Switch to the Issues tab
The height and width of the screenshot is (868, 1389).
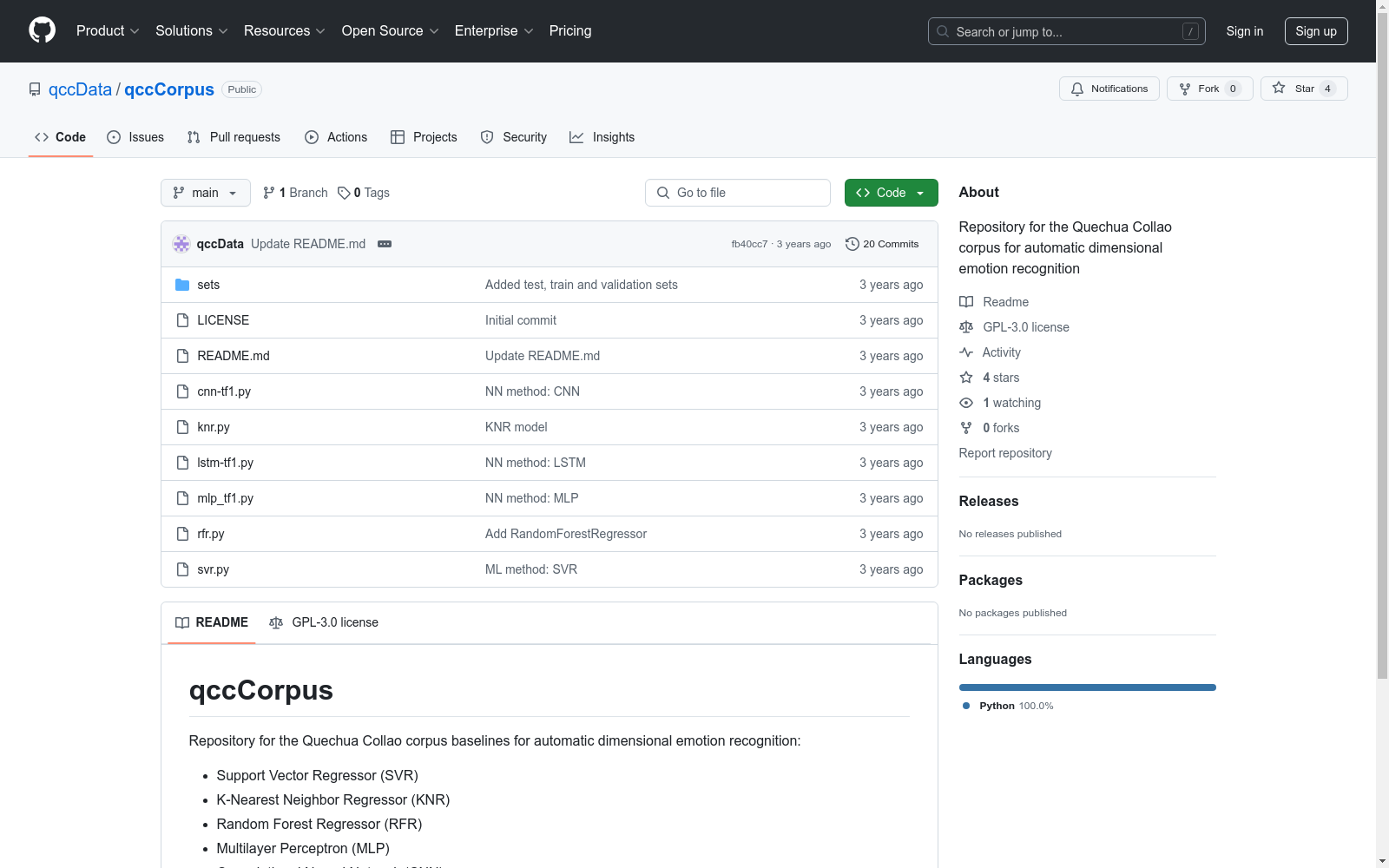(x=135, y=137)
